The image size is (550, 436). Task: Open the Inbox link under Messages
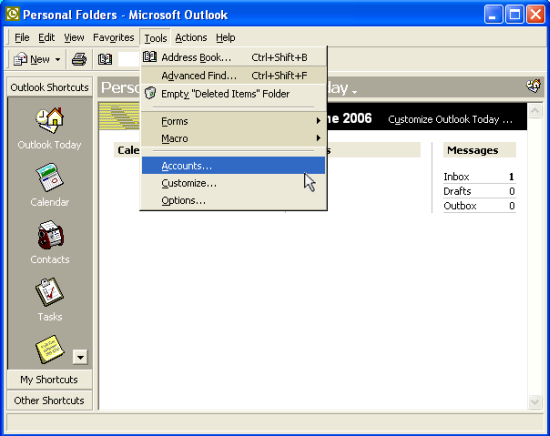pyautogui.click(x=456, y=176)
